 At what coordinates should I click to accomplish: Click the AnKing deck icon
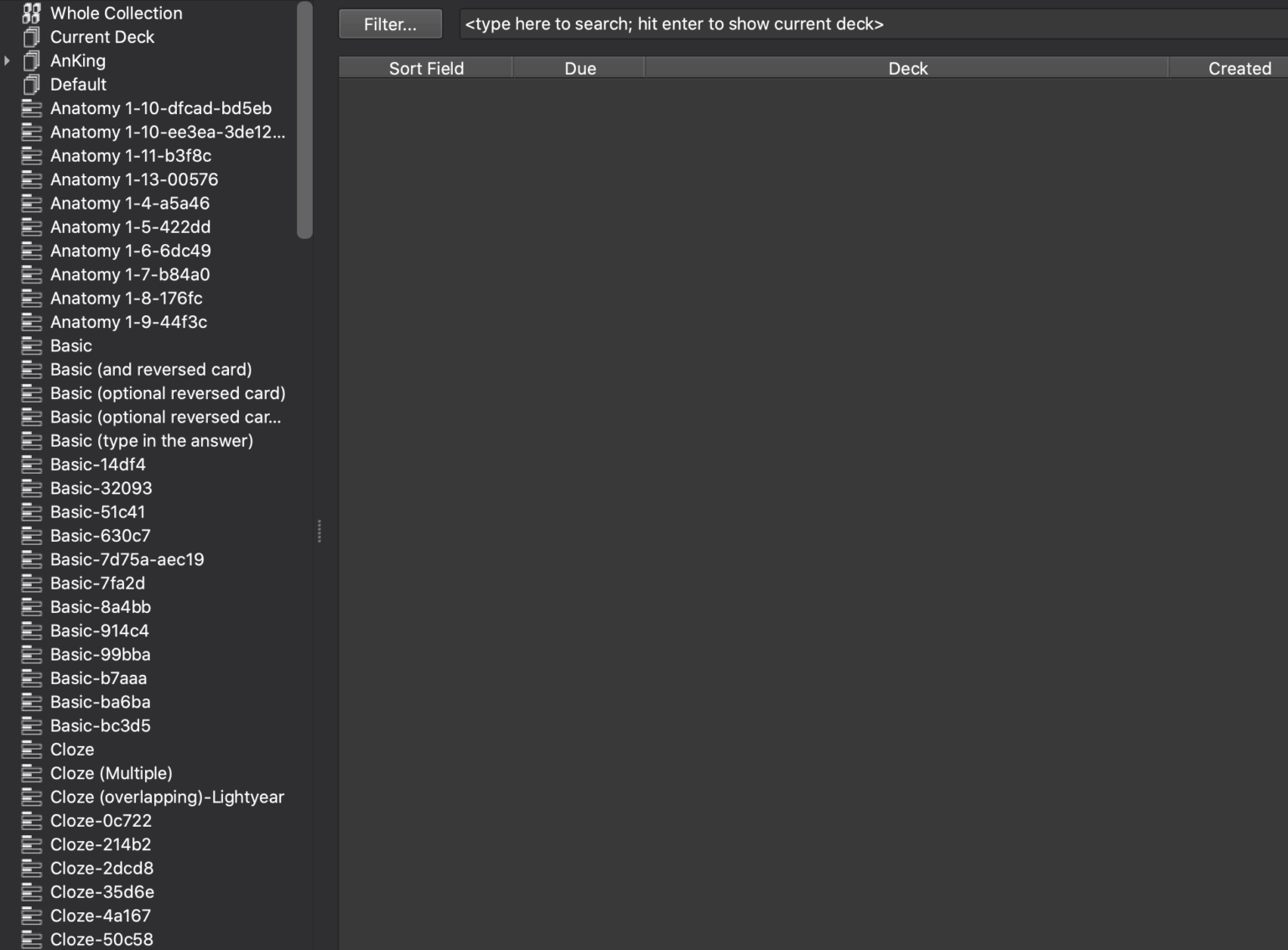[33, 60]
